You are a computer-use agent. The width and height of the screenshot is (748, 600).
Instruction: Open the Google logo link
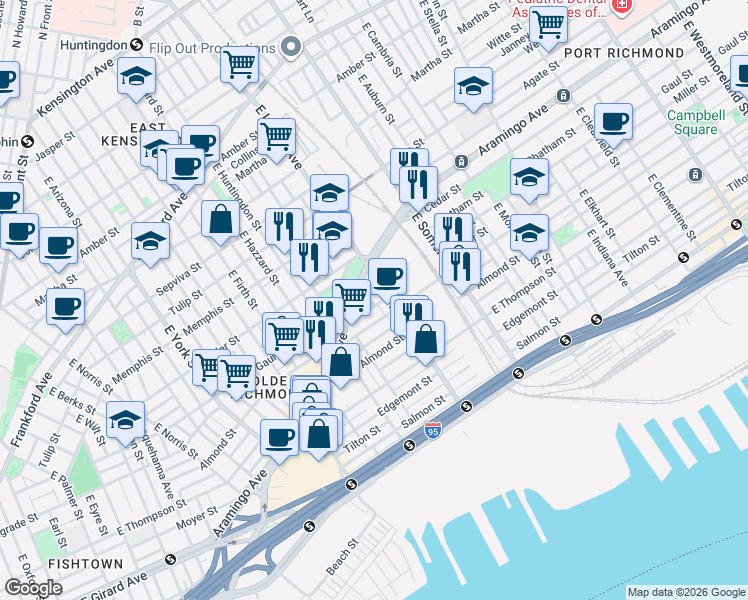tap(33, 588)
